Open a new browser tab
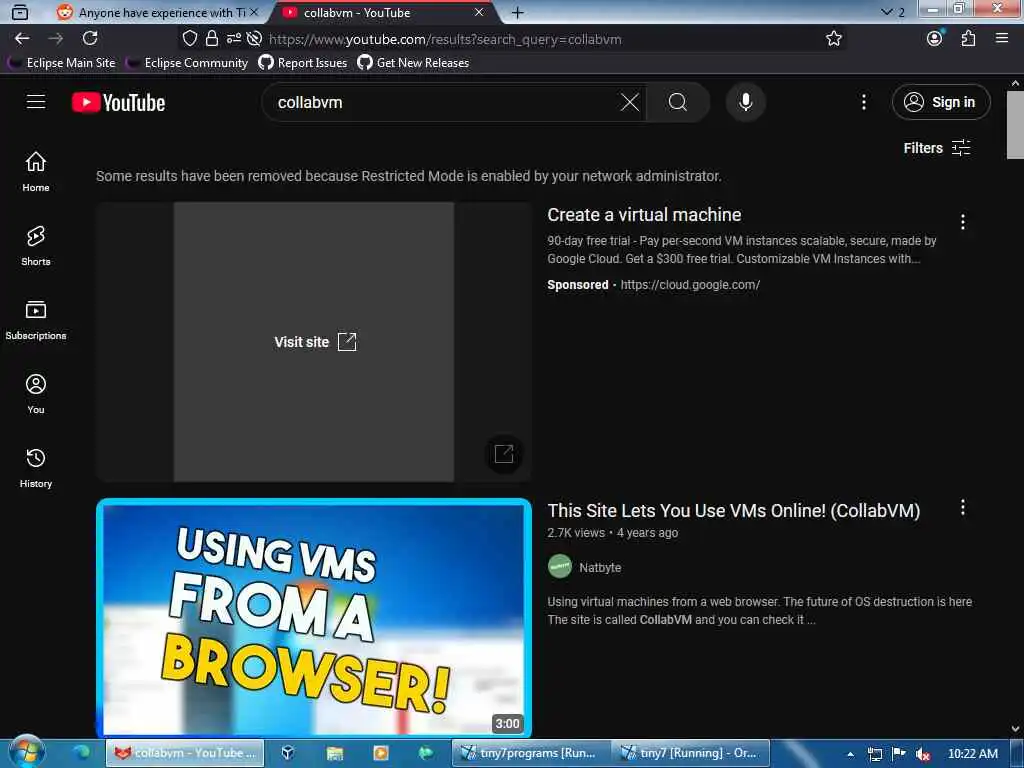The width and height of the screenshot is (1024, 768). tap(517, 12)
